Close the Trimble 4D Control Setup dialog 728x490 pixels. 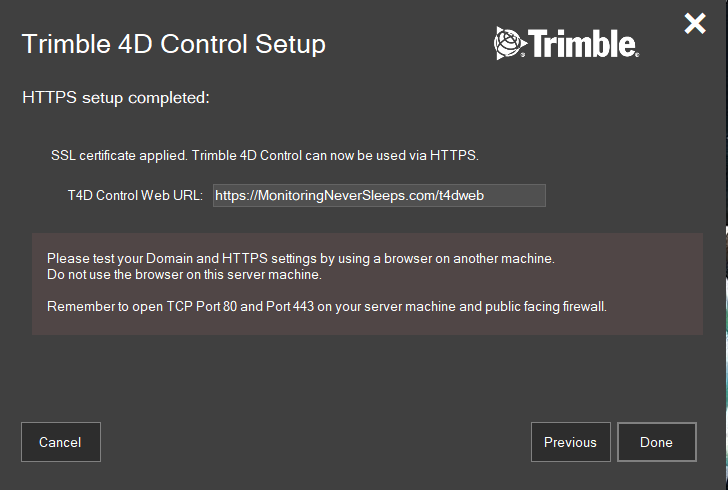point(695,24)
